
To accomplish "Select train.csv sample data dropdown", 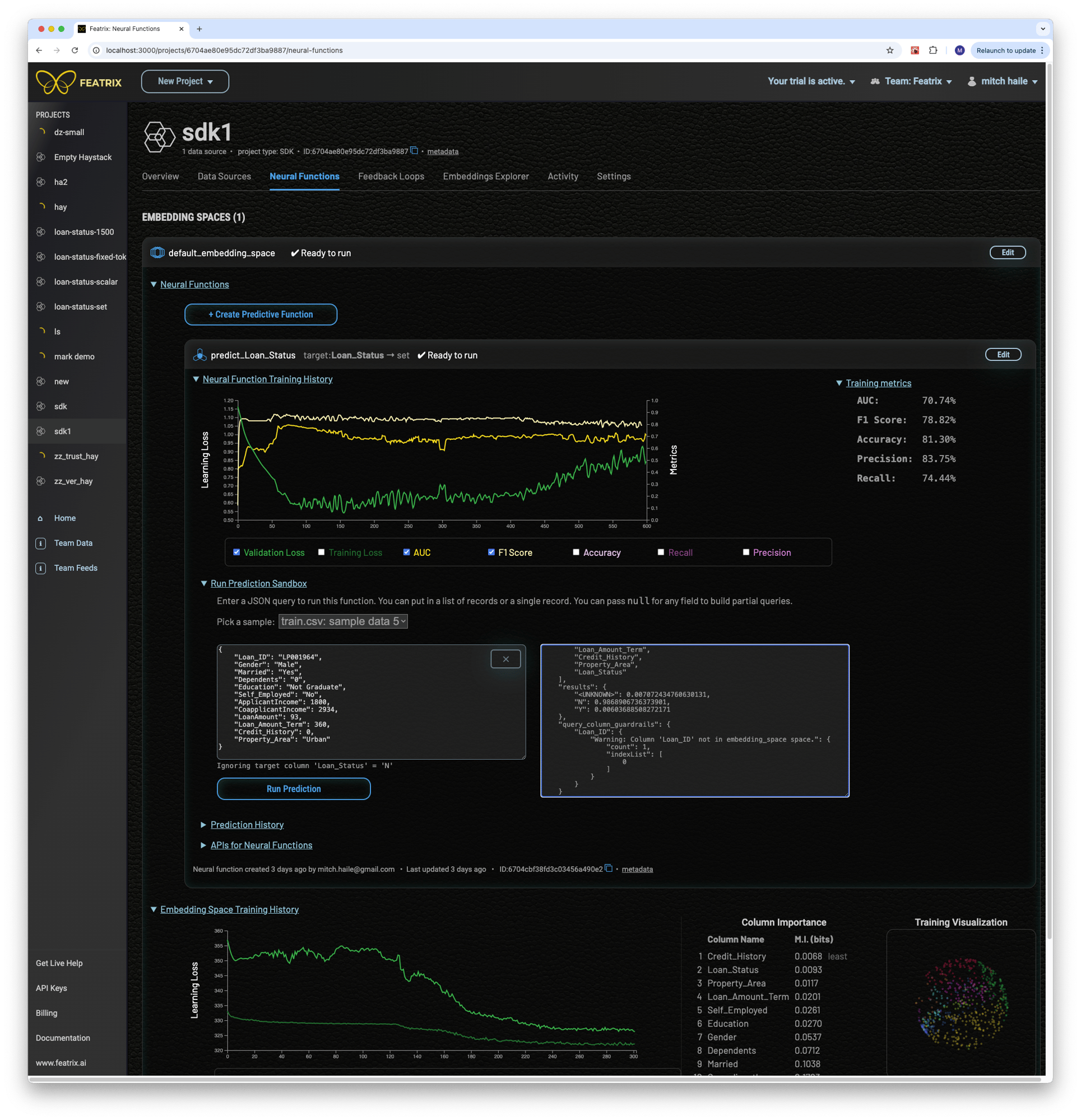I will pyautogui.click(x=342, y=621).
